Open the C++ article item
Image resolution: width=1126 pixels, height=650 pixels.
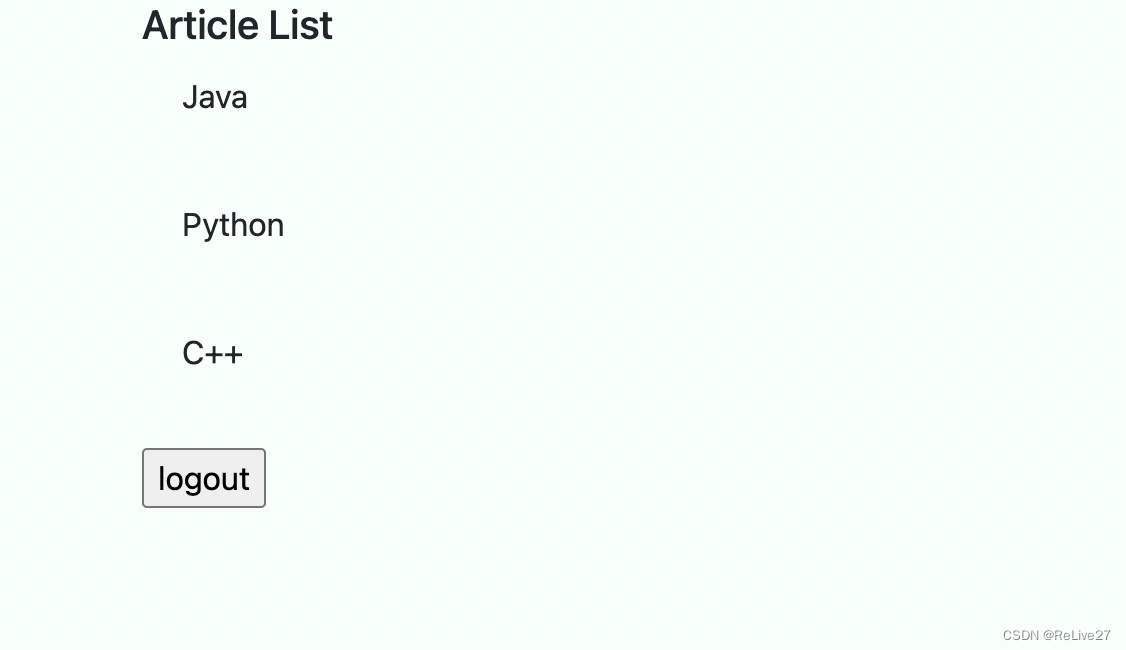click(x=212, y=353)
